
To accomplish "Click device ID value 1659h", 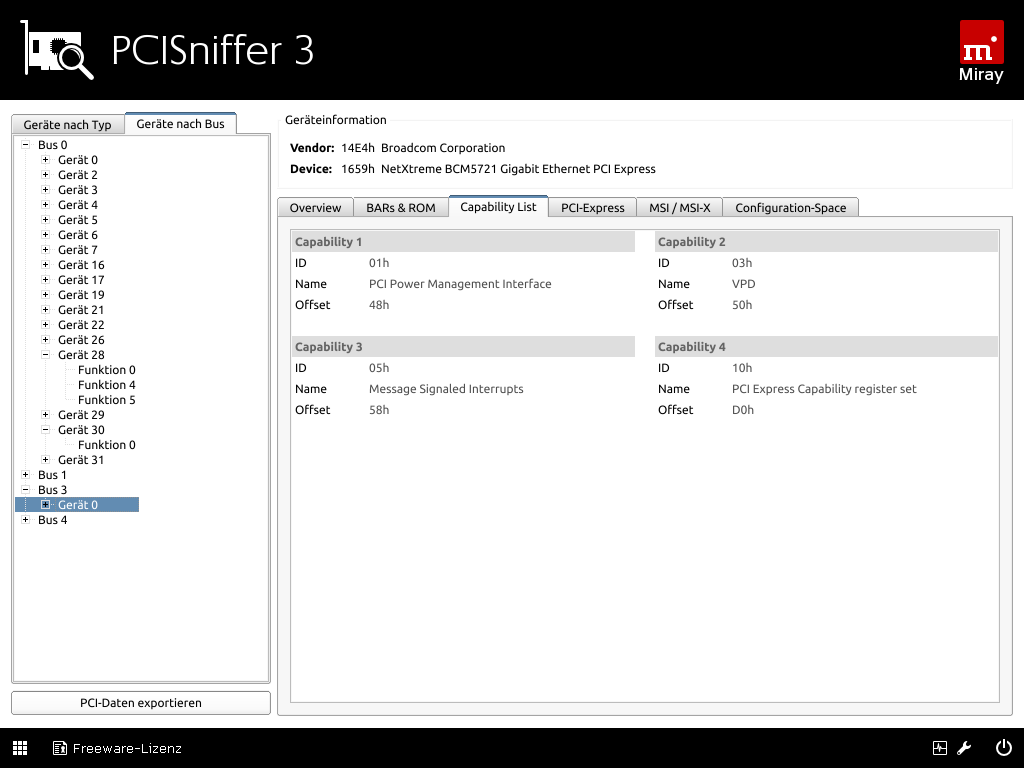I will (358, 168).
